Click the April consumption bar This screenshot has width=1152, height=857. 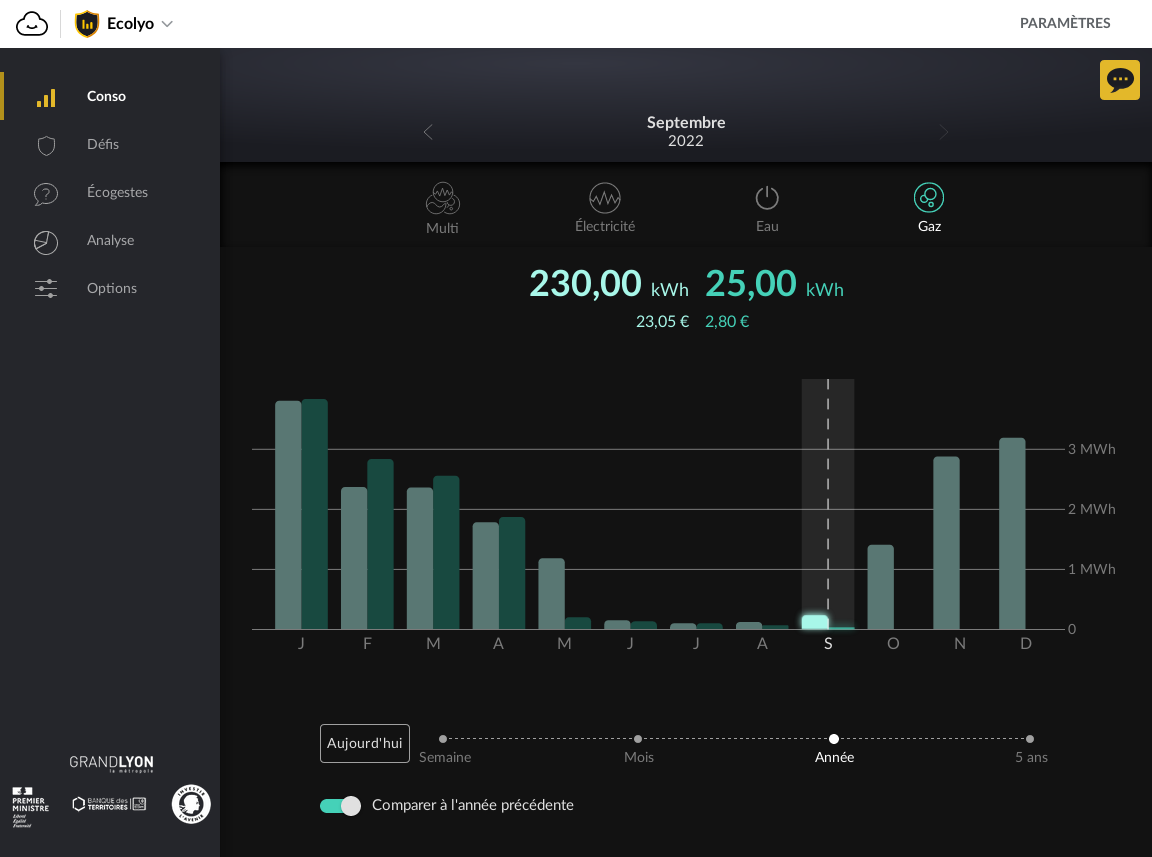coord(486,576)
